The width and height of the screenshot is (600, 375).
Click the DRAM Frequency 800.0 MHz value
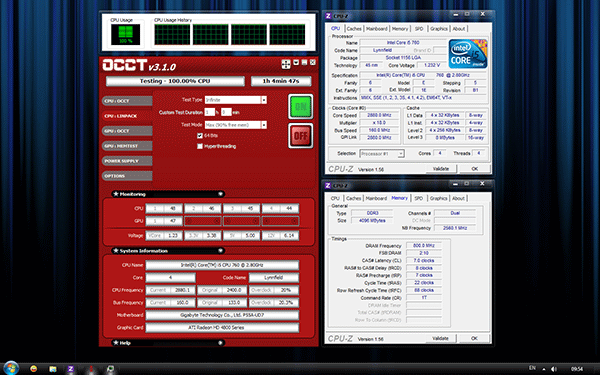[424, 246]
